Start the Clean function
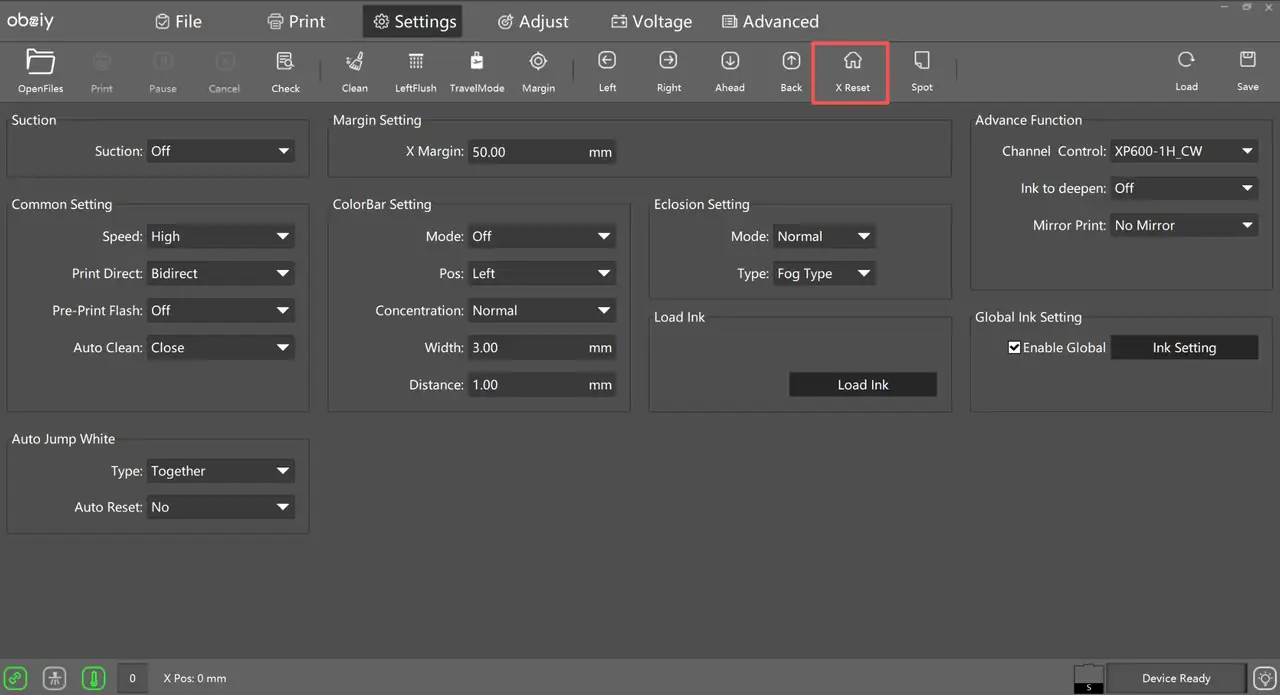 pos(355,62)
